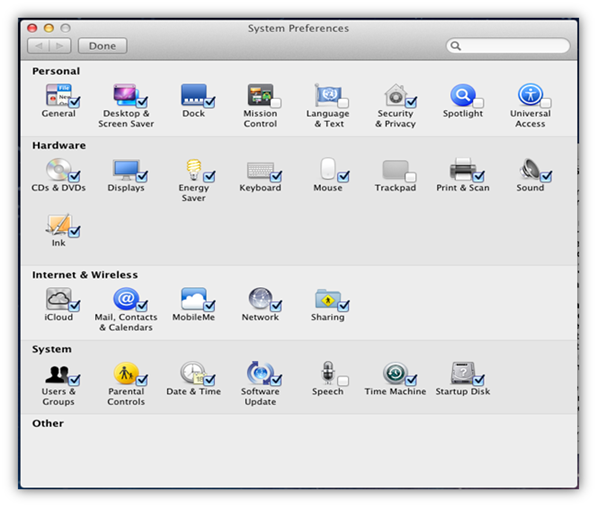Go back with the left arrow button

(38, 46)
